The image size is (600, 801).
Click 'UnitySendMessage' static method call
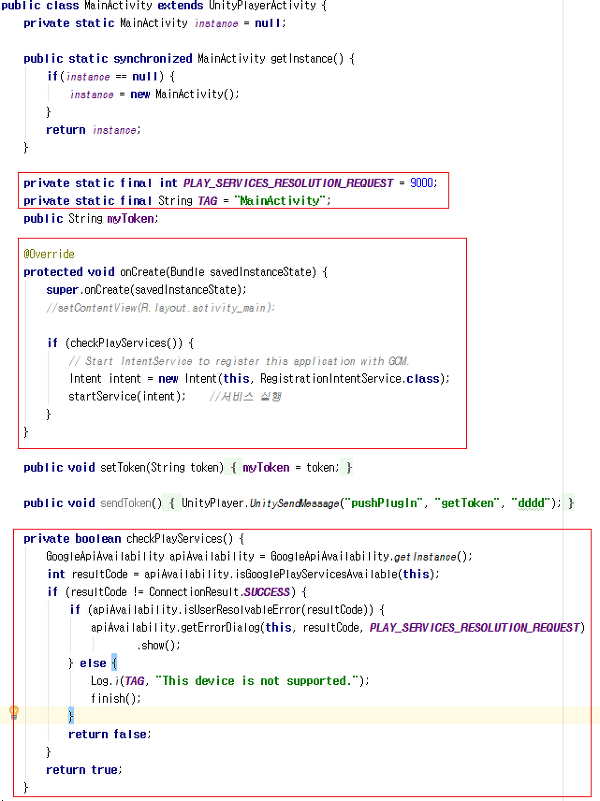pyautogui.click(x=294, y=503)
